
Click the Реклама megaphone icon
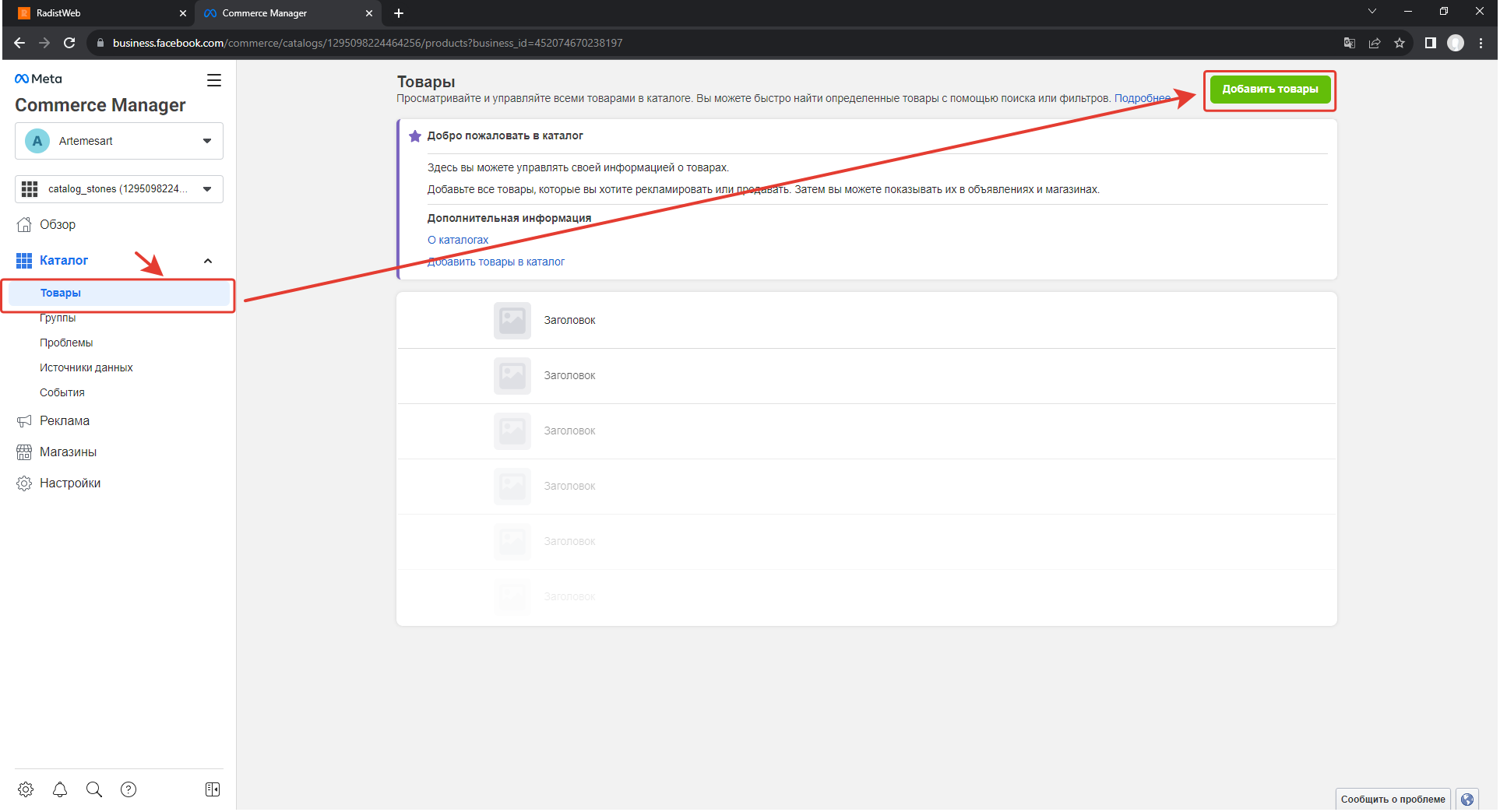click(24, 421)
